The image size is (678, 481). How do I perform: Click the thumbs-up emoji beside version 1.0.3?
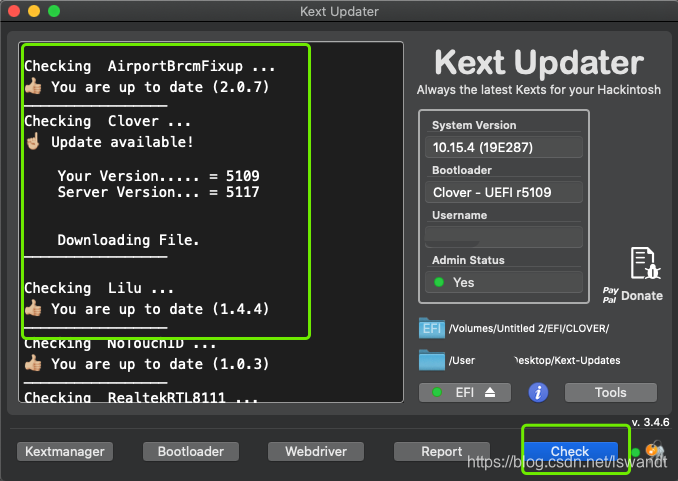coord(33,363)
